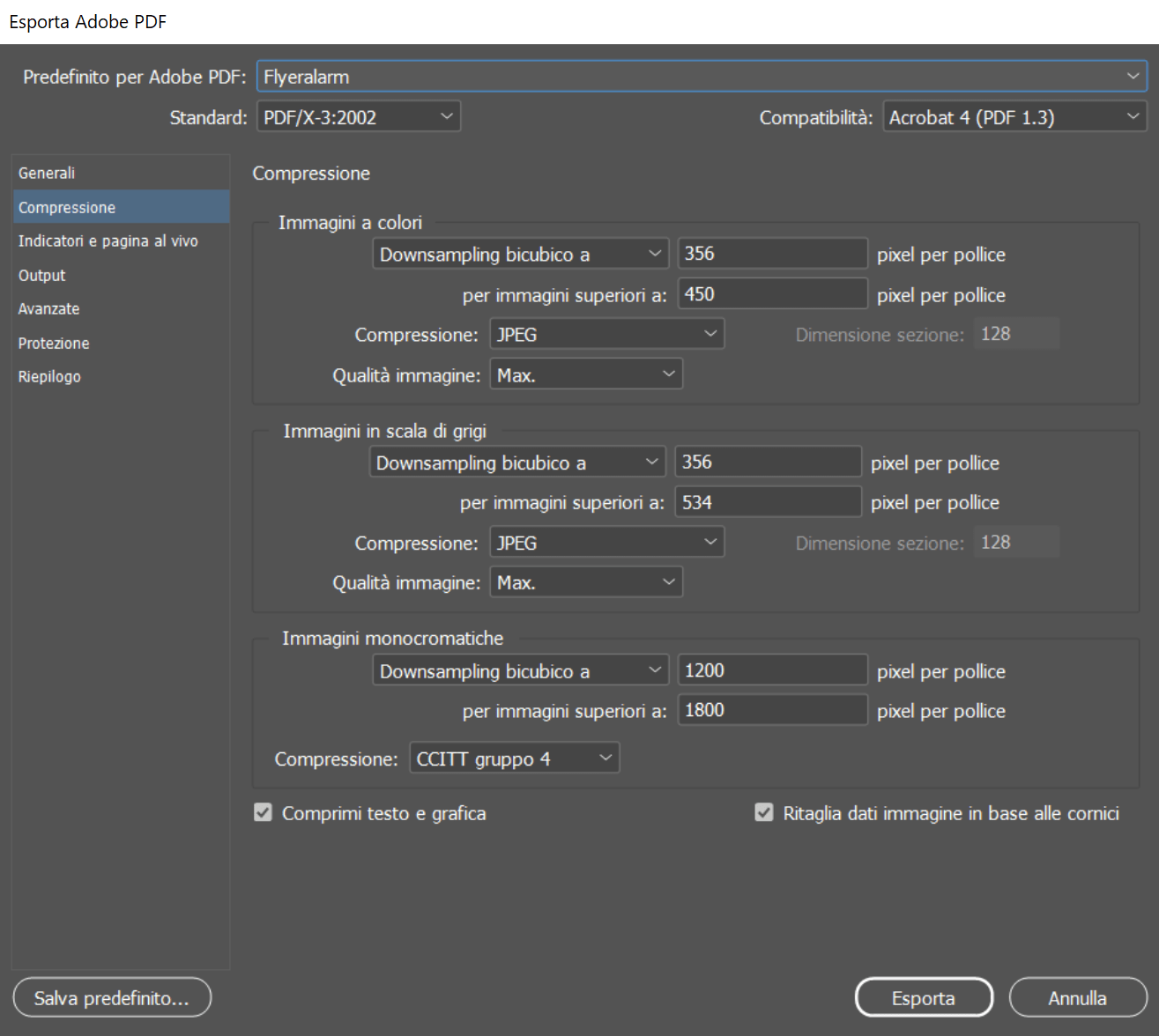
Task: Open the Indicatori e pagina al vivo section
Action: tap(108, 241)
